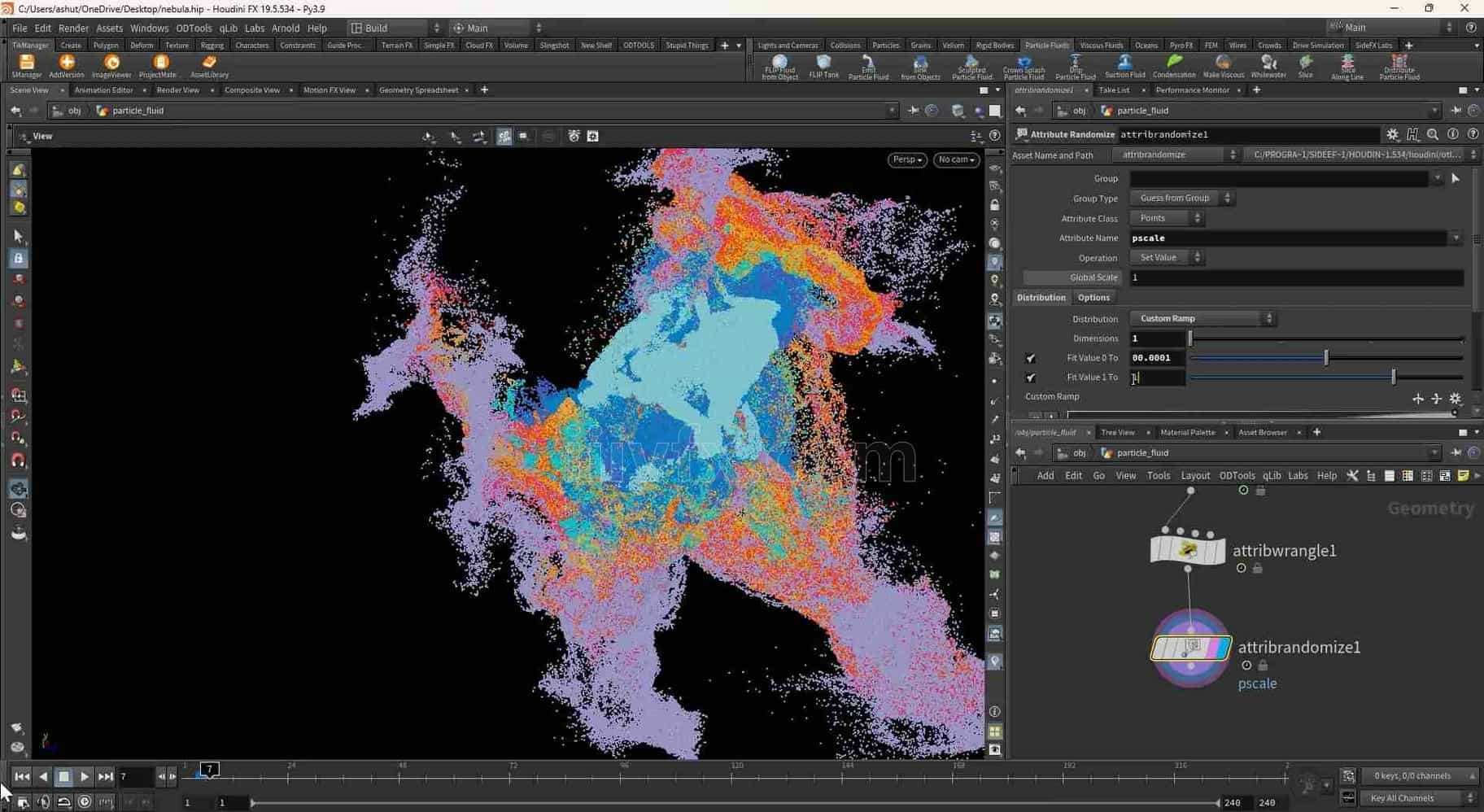Click the ProjectMate shelf tool

pyautogui.click(x=158, y=66)
